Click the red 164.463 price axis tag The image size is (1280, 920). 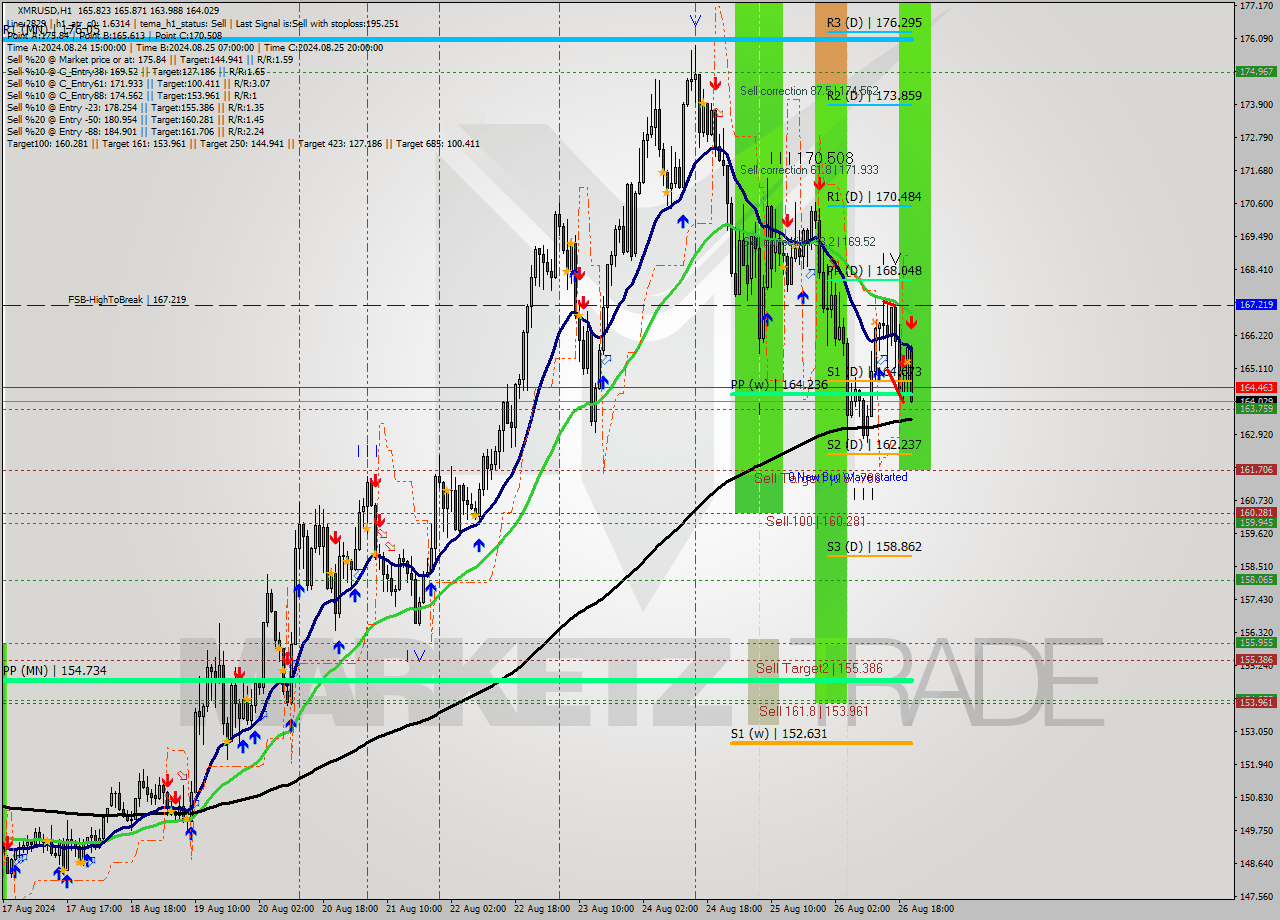1255,387
